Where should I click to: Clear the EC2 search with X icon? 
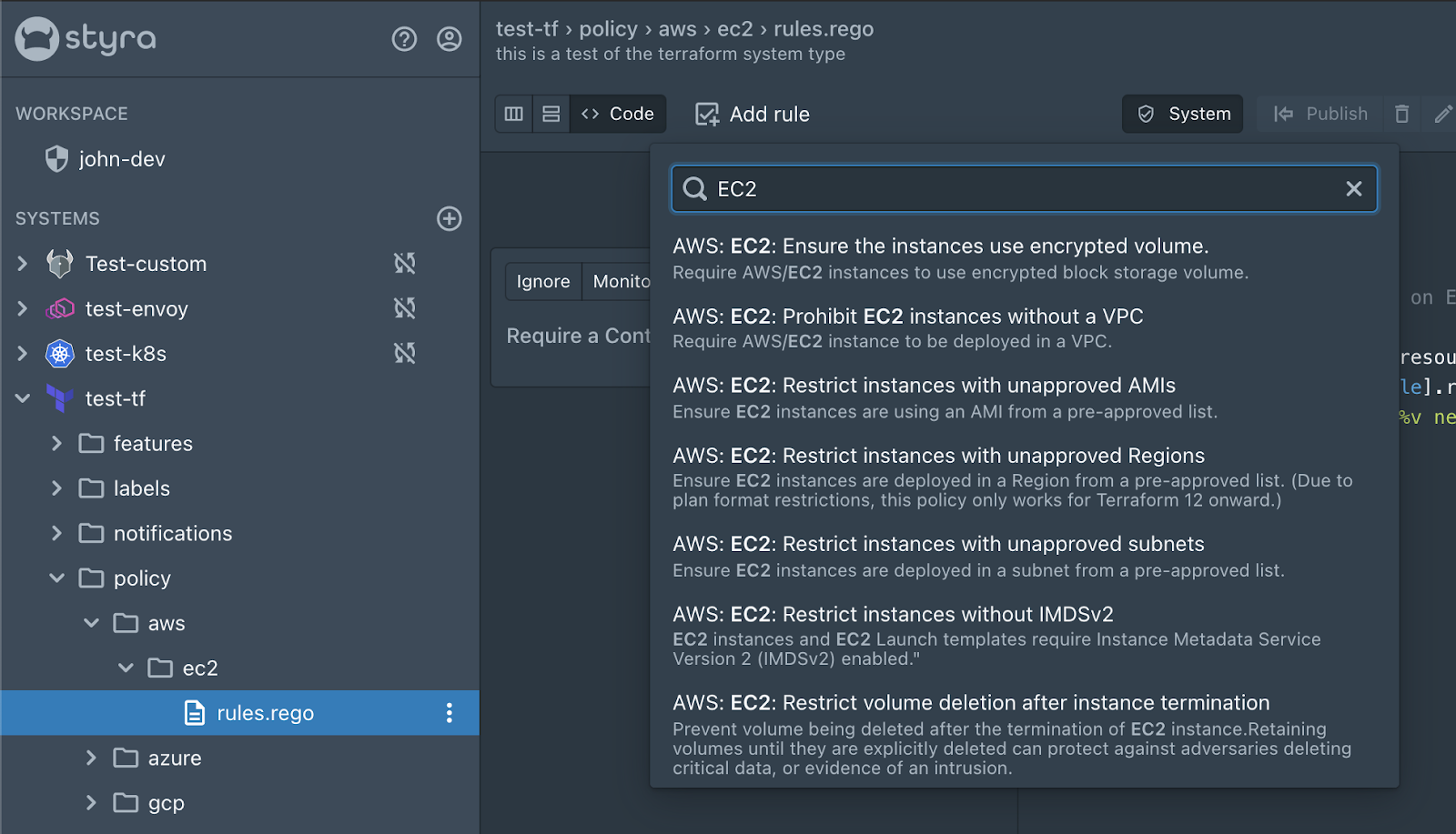point(1354,188)
